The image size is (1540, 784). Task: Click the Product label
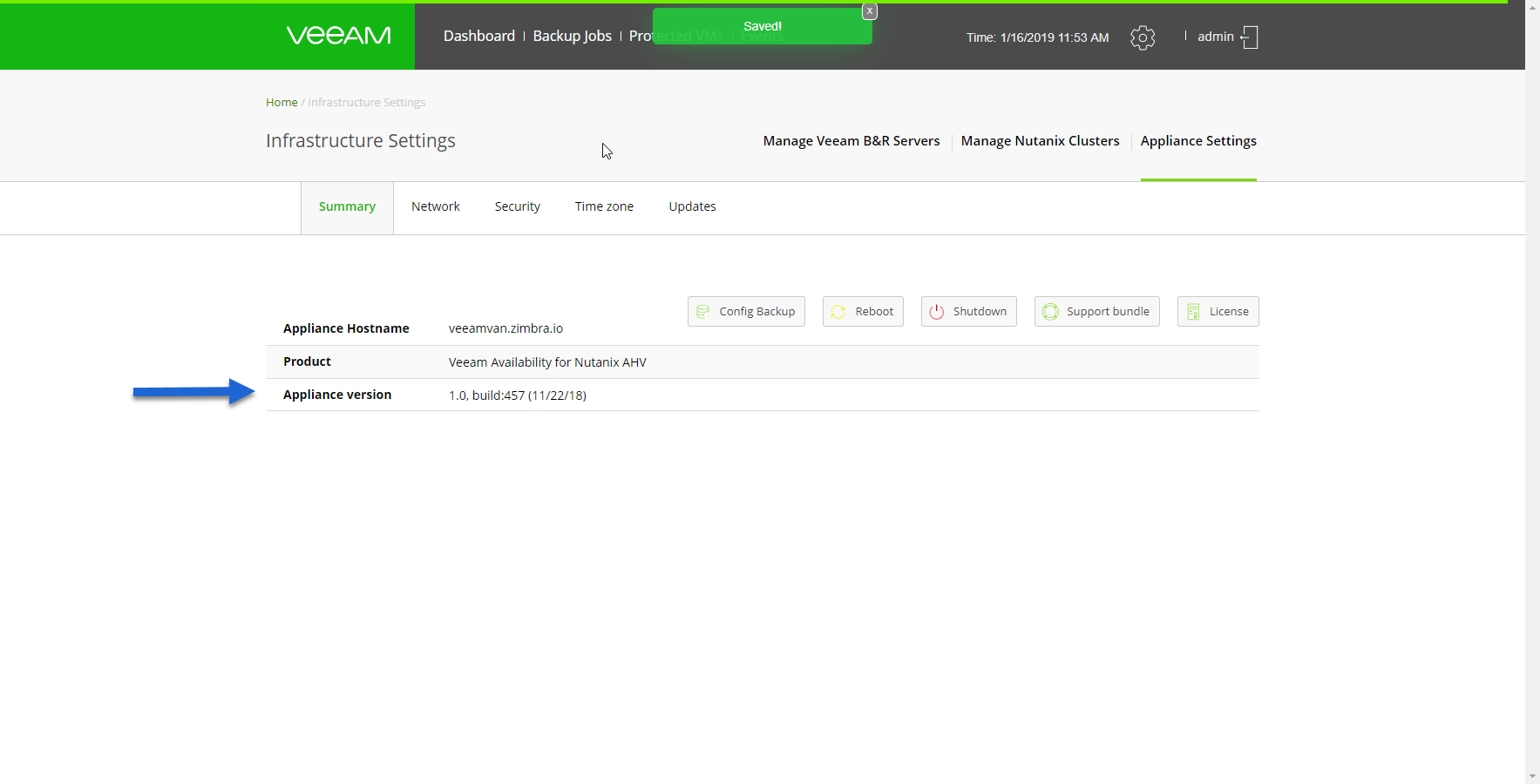coord(307,362)
